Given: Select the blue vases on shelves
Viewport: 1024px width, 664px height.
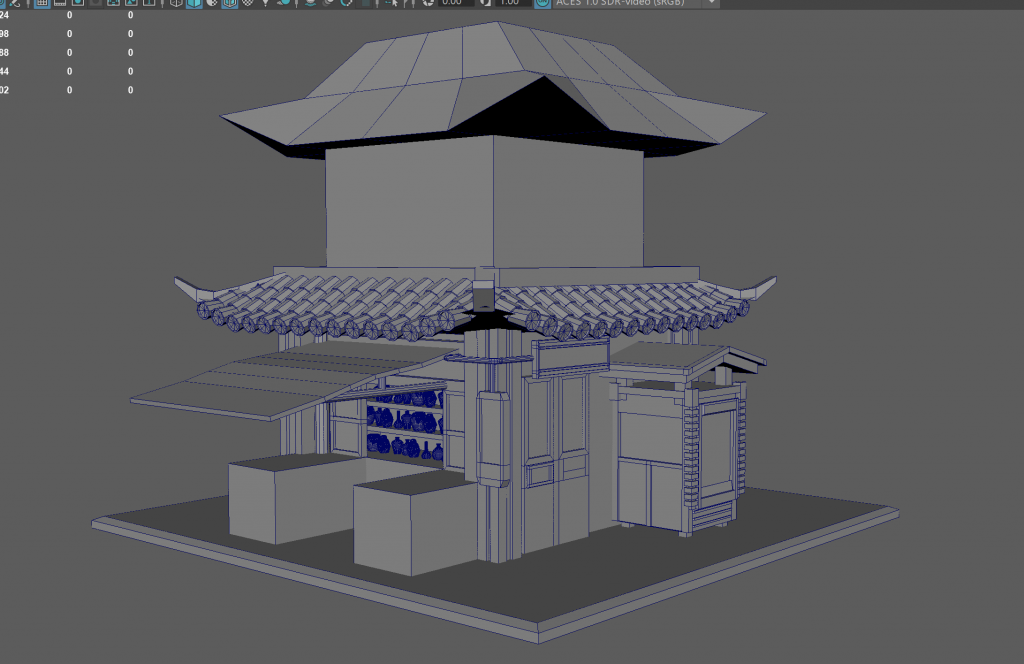Looking at the screenshot, I should [x=405, y=424].
